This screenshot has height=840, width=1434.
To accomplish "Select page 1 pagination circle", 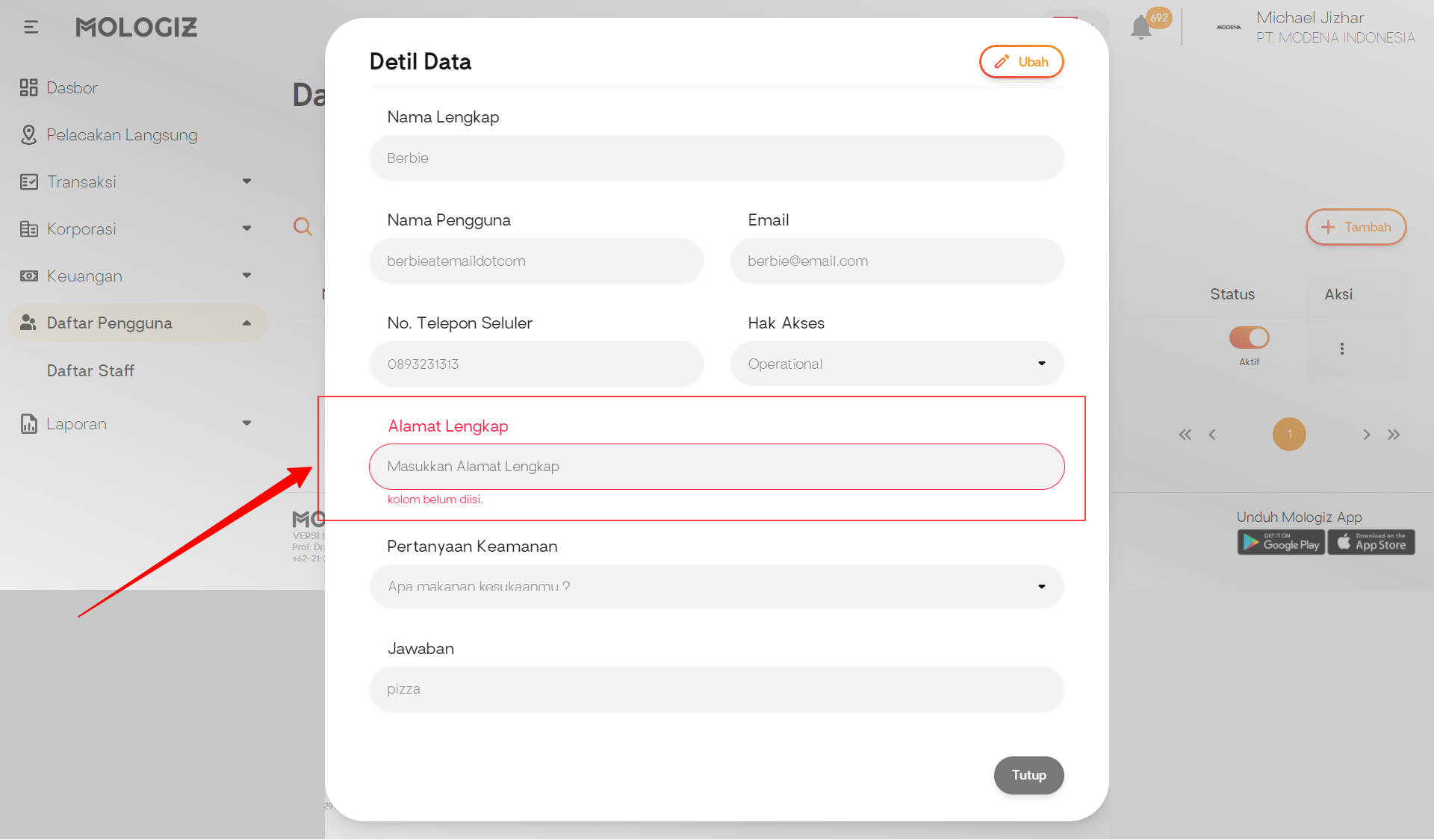I will coord(1289,435).
